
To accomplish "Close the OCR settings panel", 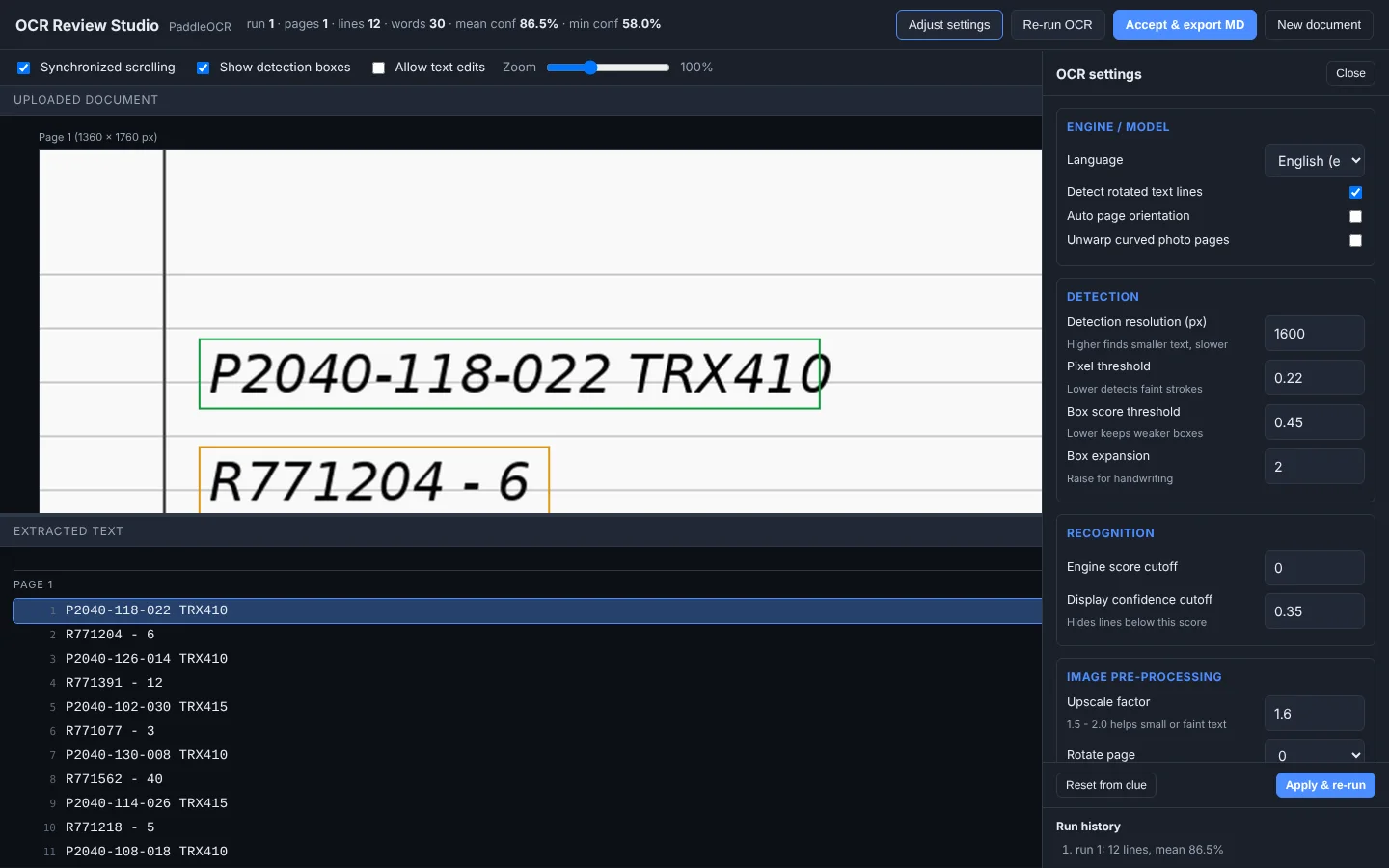I will click(1350, 73).
